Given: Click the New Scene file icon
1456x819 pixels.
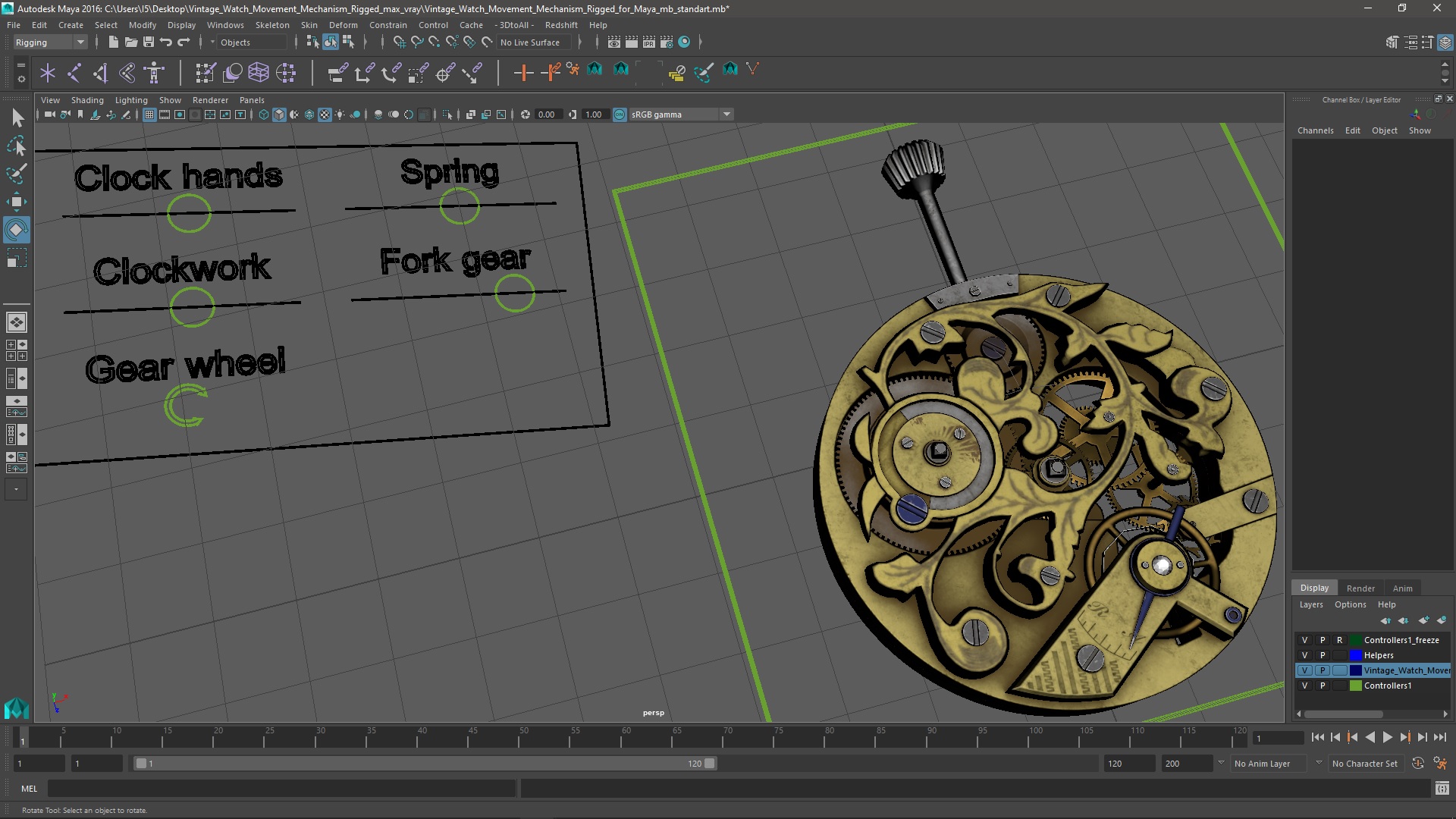Looking at the screenshot, I should (113, 42).
